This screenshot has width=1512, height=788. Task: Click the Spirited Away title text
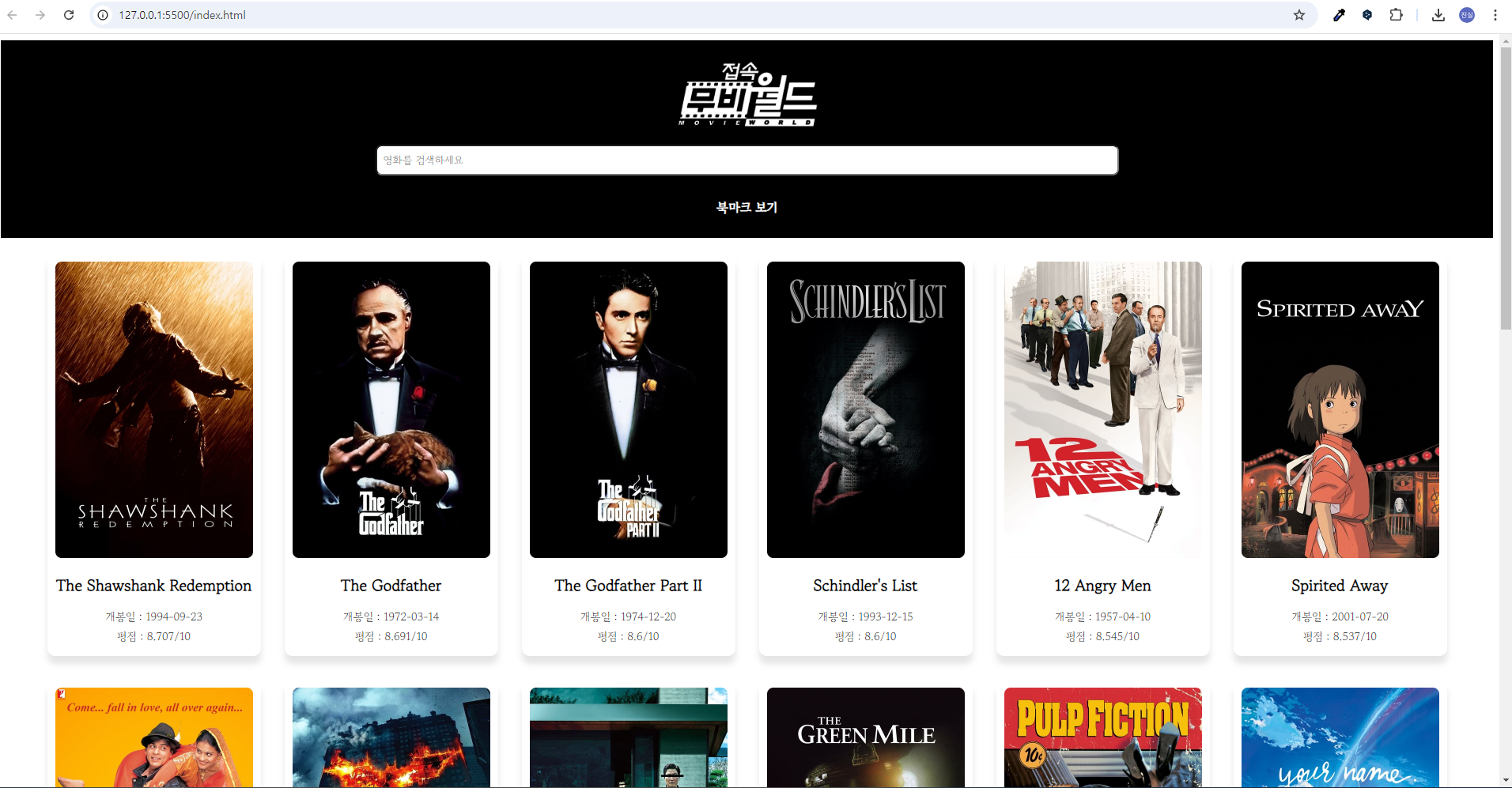click(x=1340, y=586)
